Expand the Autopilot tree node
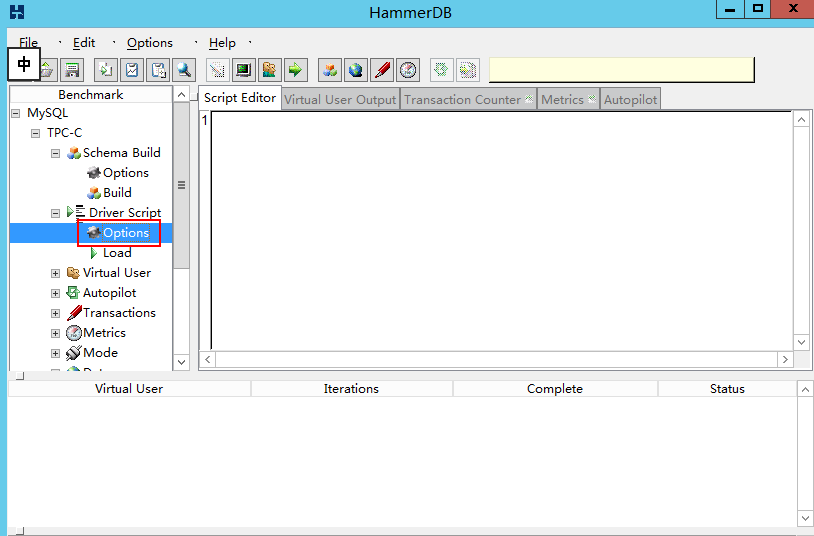Viewport: 814px width, 536px height. click(56, 293)
